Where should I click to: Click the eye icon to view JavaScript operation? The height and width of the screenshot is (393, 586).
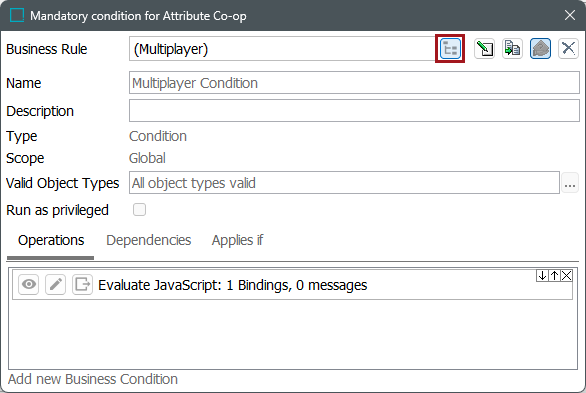(x=29, y=285)
